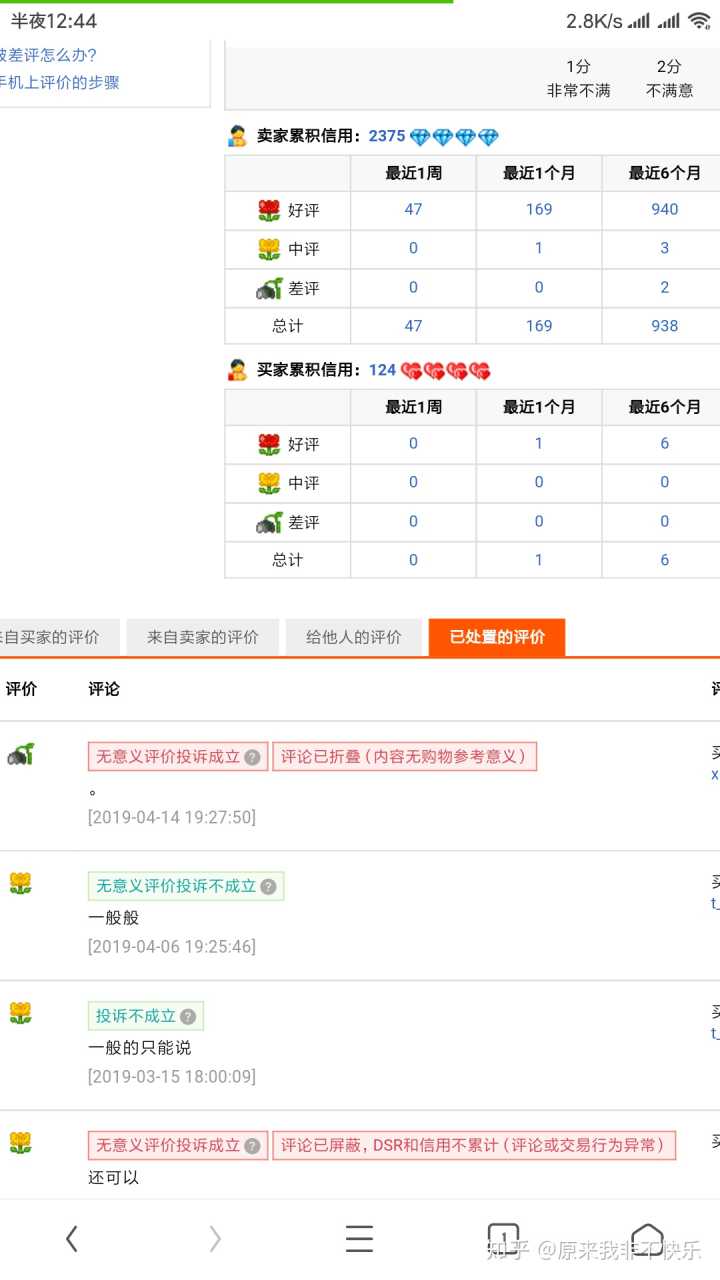Click the 2分 不满意 rating column header
Viewport: 720px width, 1280px height.
(669, 78)
